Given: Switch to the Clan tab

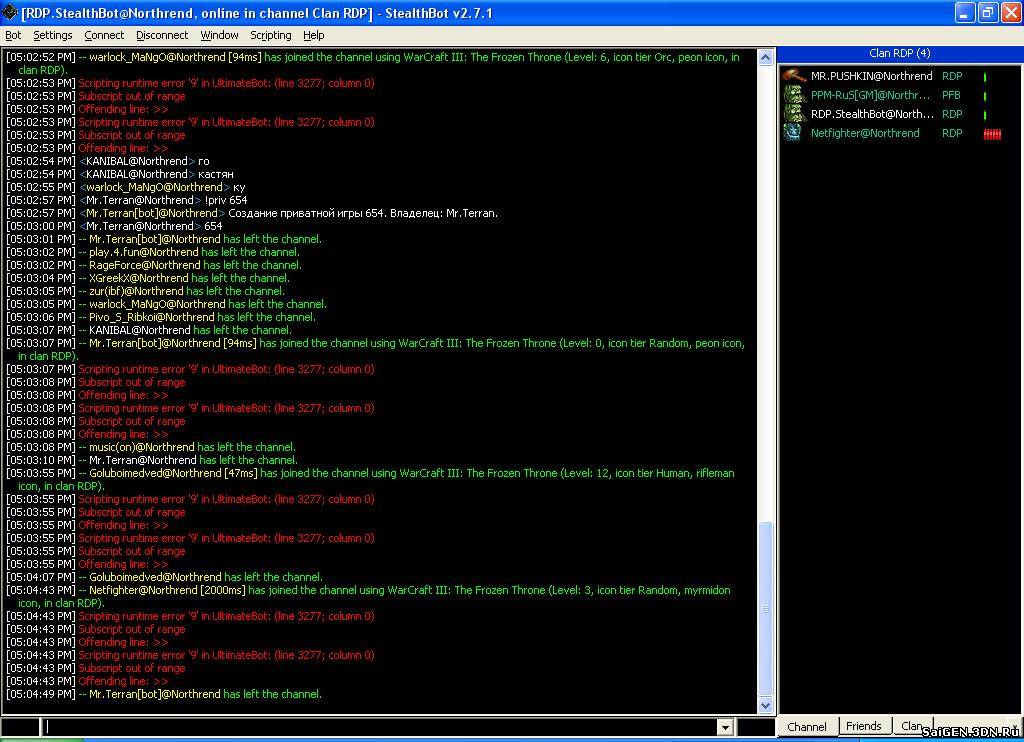Looking at the screenshot, I should tap(912, 726).
